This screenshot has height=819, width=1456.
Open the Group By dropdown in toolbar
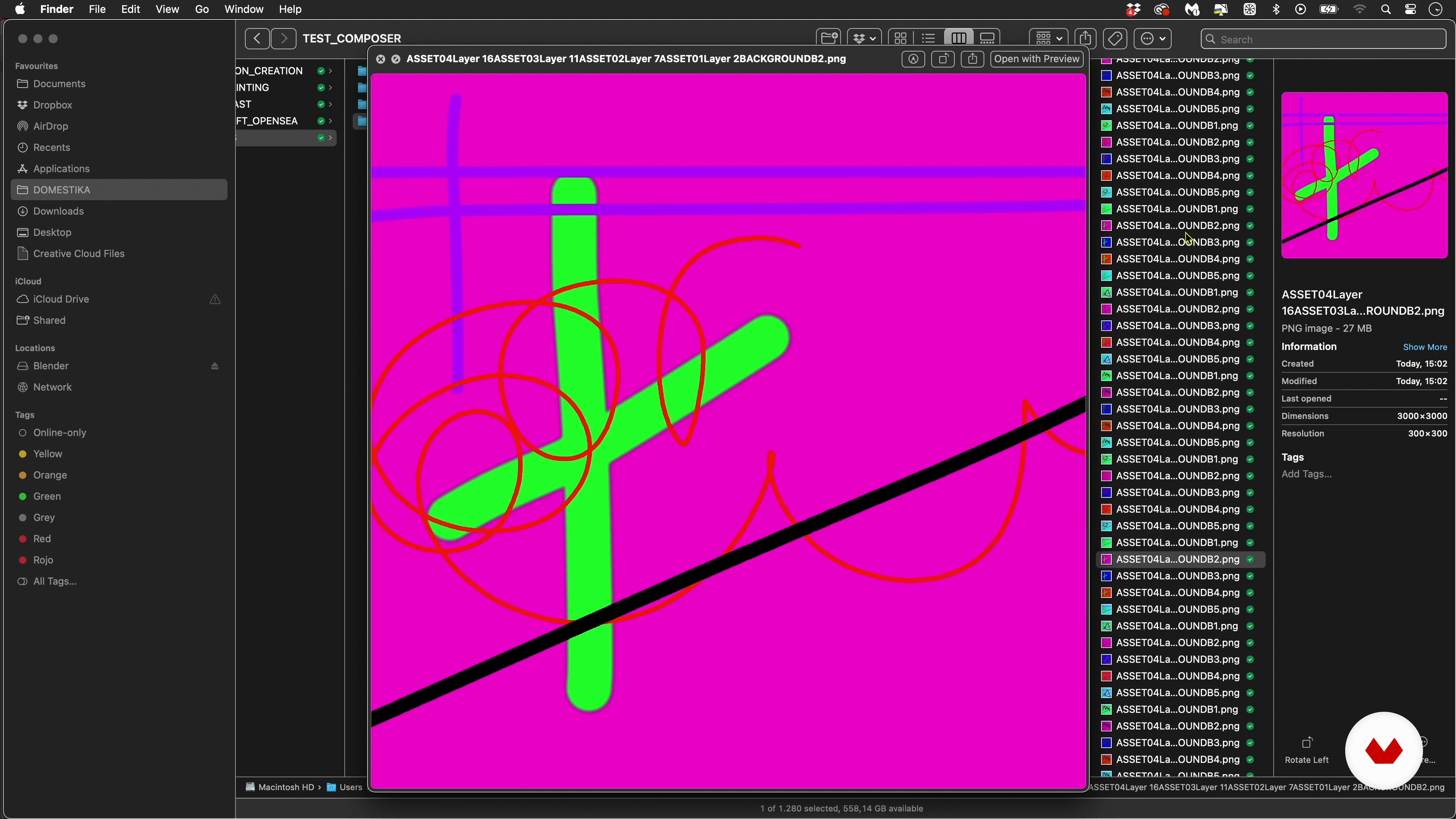click(1048, 38)
